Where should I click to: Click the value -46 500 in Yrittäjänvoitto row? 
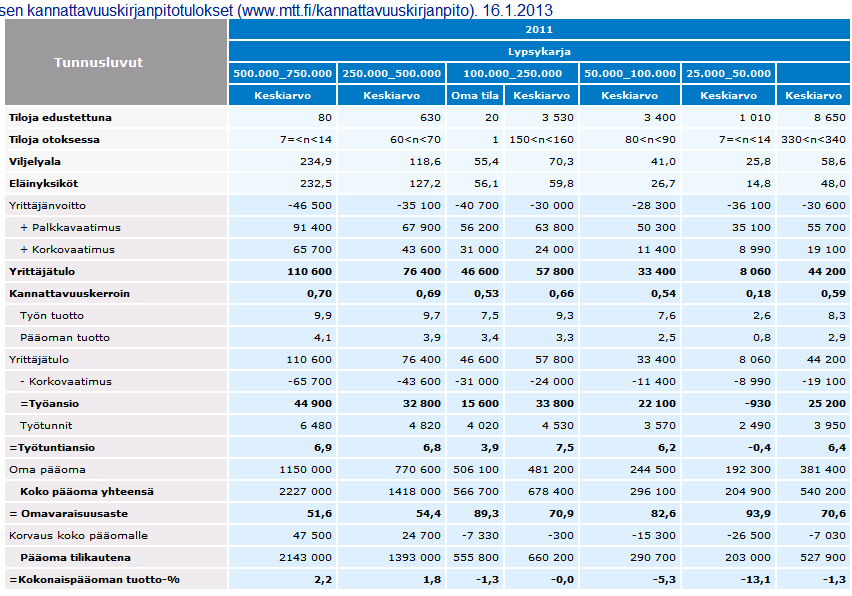pos(310,205)
